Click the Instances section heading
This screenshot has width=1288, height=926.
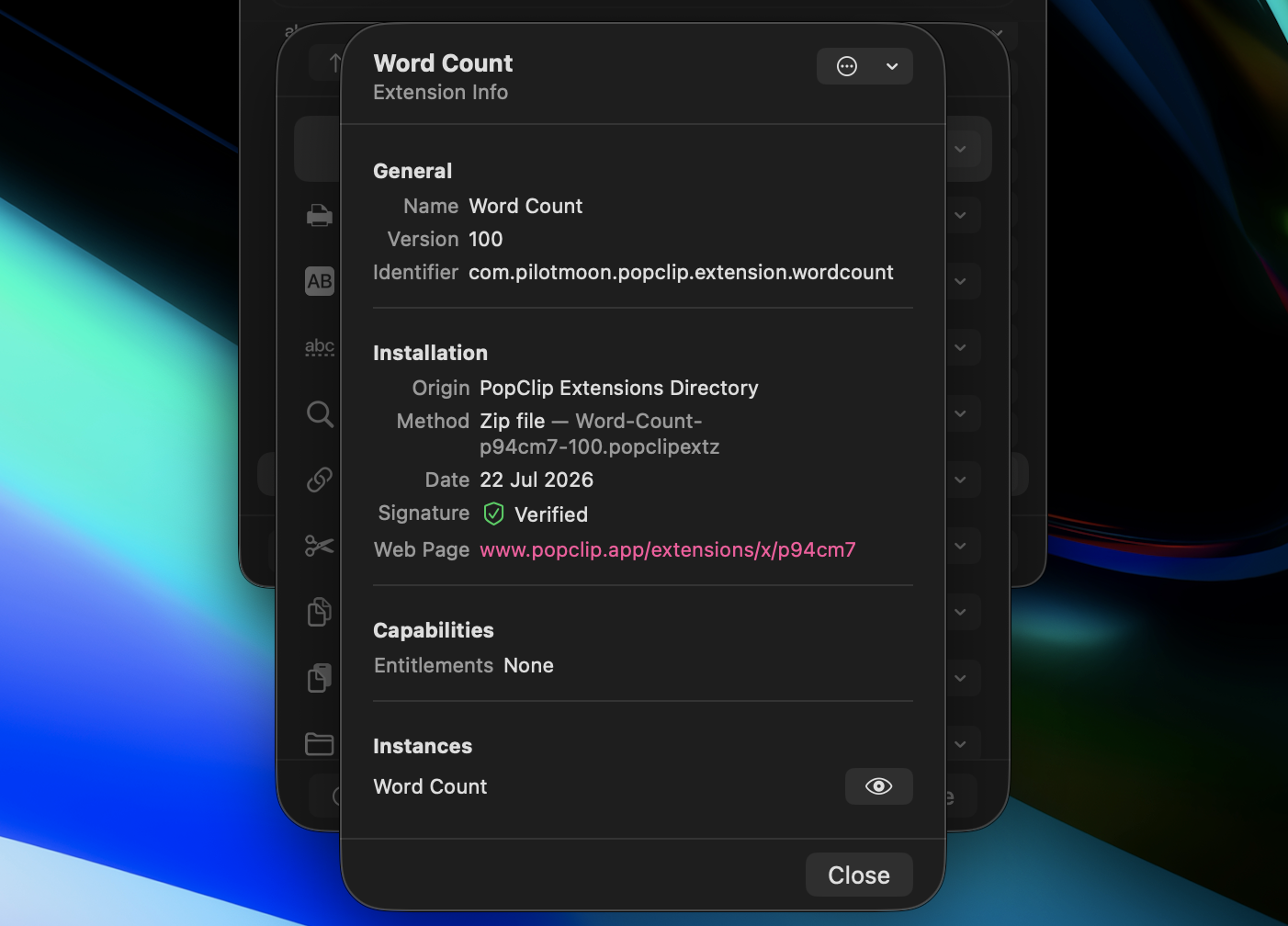coord(423,746)
